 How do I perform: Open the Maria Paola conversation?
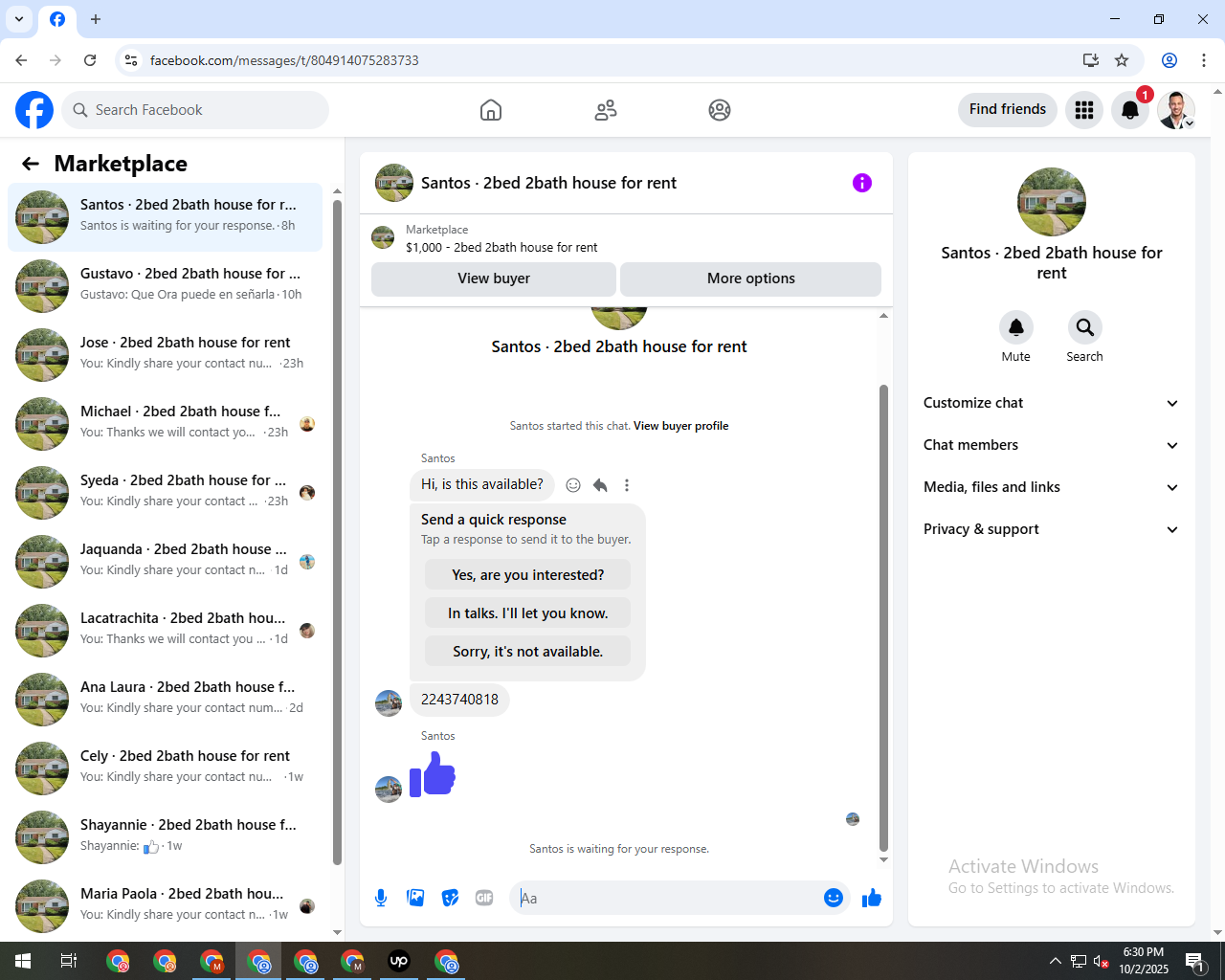coord(165,904)
